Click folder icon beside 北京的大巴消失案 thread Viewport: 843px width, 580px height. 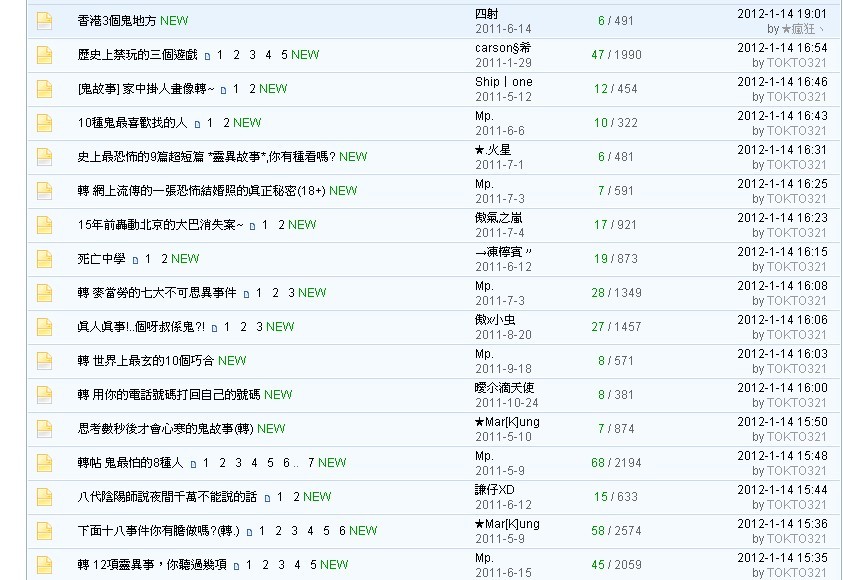tap(44, 225)
